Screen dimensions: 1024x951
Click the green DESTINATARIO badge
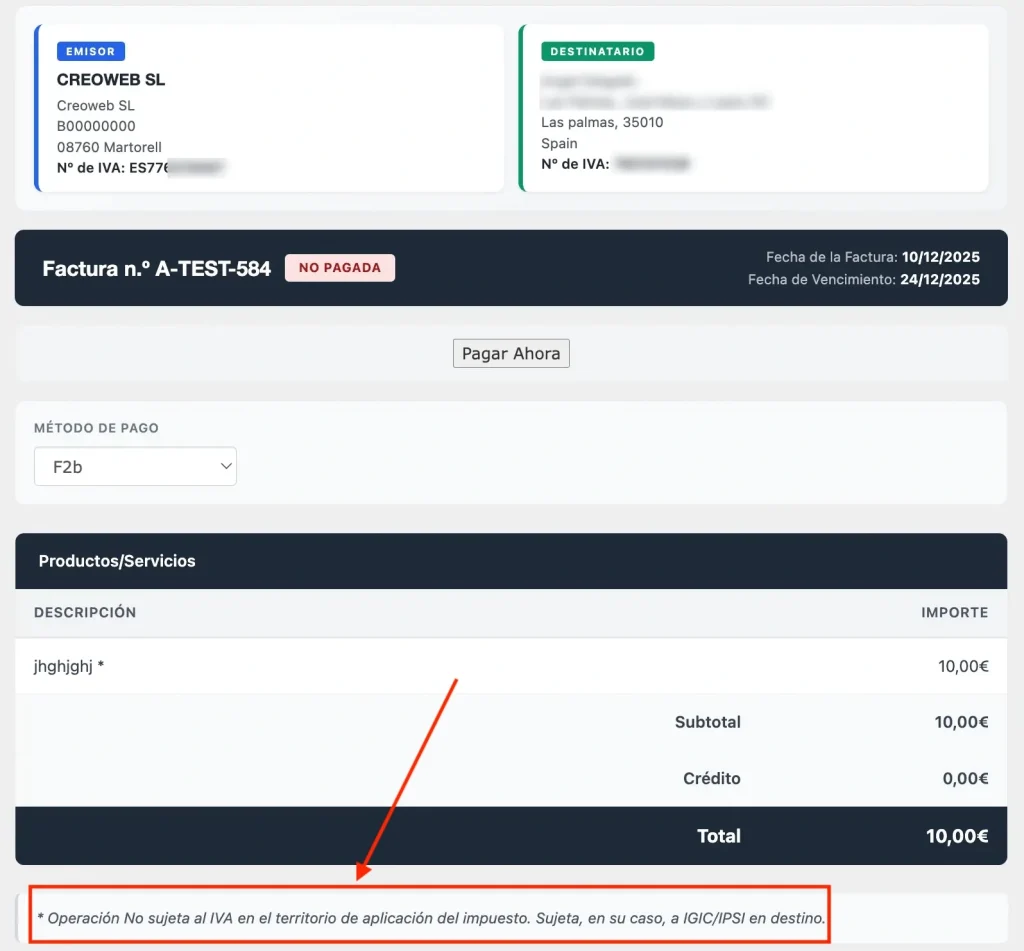(598, 52)
